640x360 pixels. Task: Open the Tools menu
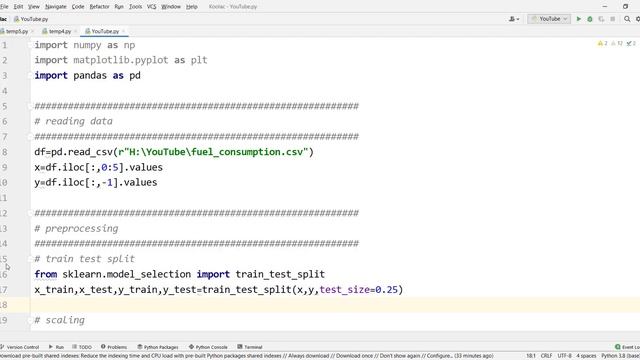136,7
